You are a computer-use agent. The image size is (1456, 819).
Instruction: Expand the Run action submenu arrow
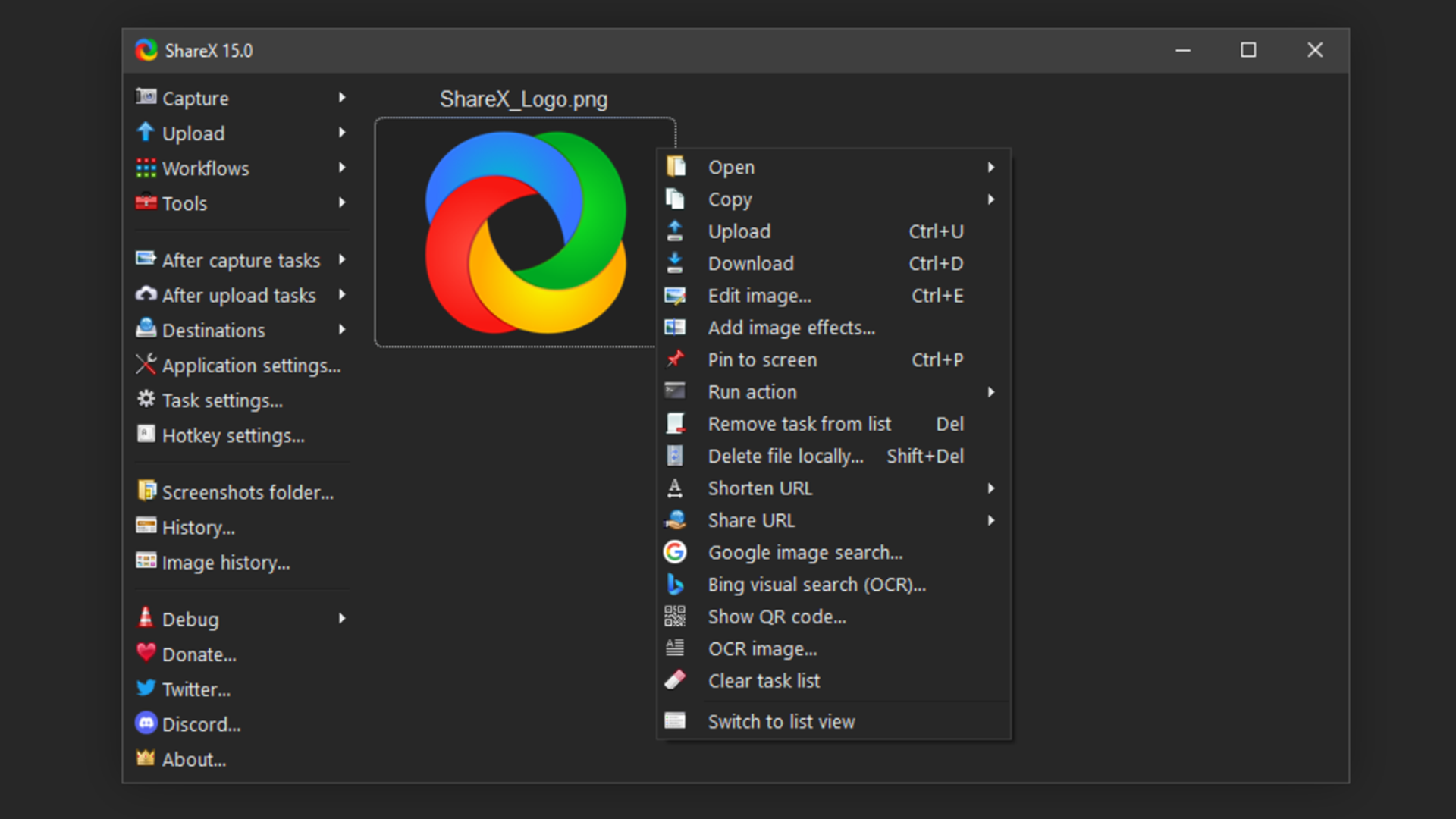click(x=990, y=391)
